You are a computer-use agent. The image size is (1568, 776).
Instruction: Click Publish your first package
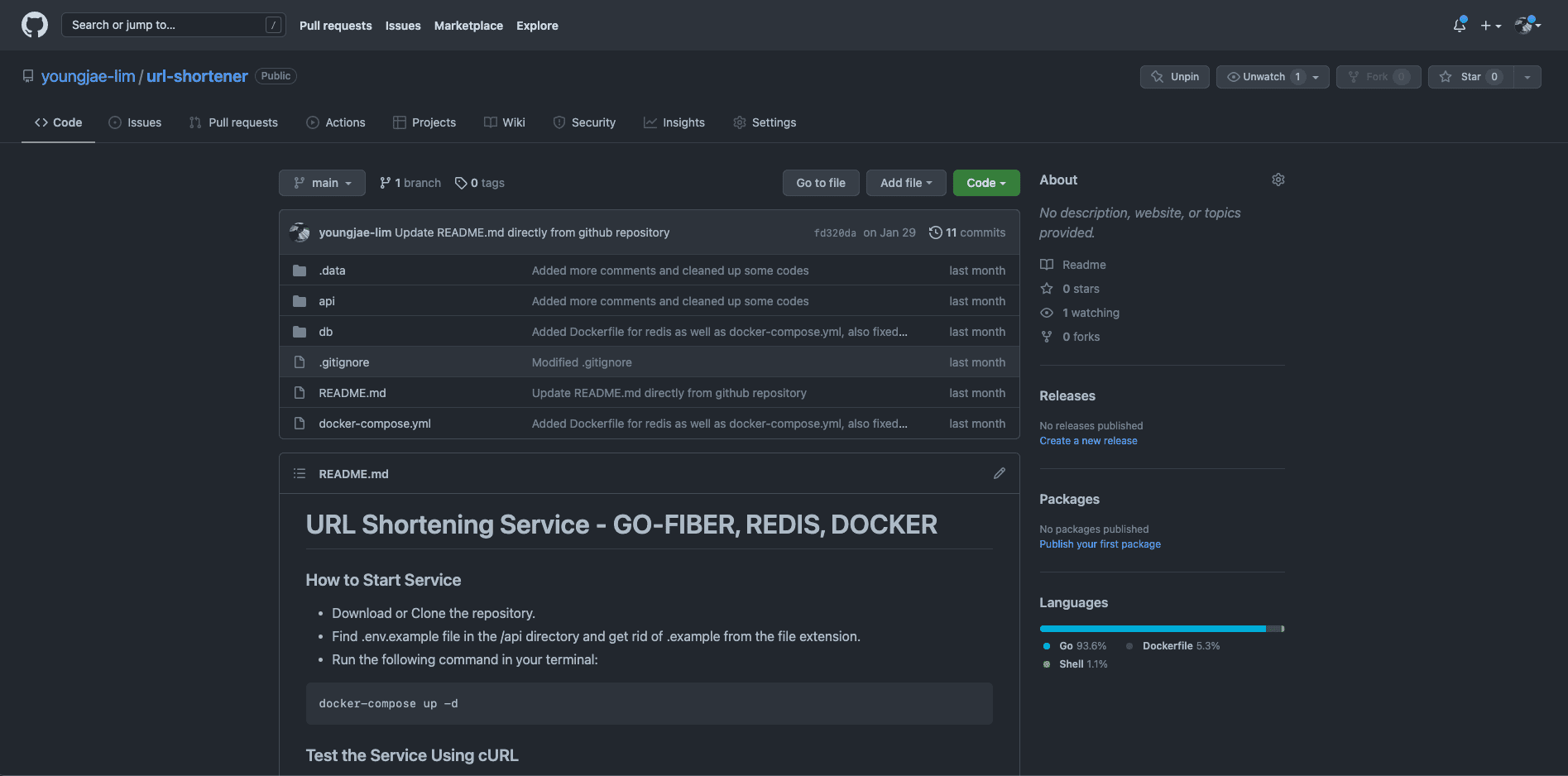[1100, 544]
